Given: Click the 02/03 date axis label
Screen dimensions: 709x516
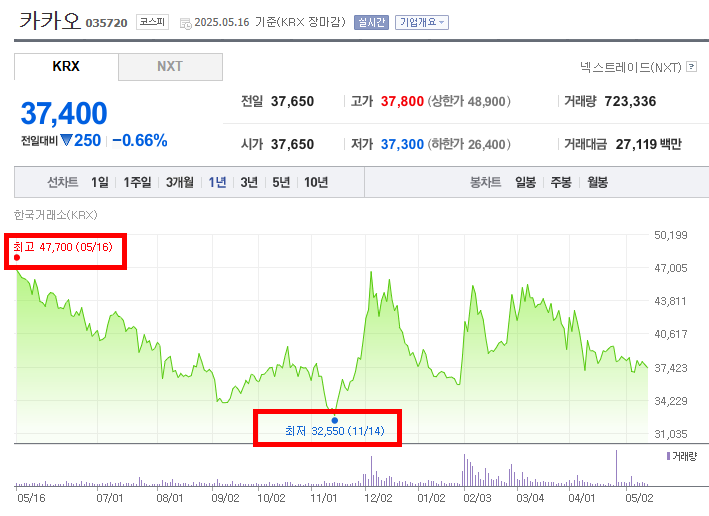Looking at the screenshot, I should pos(477,498).
